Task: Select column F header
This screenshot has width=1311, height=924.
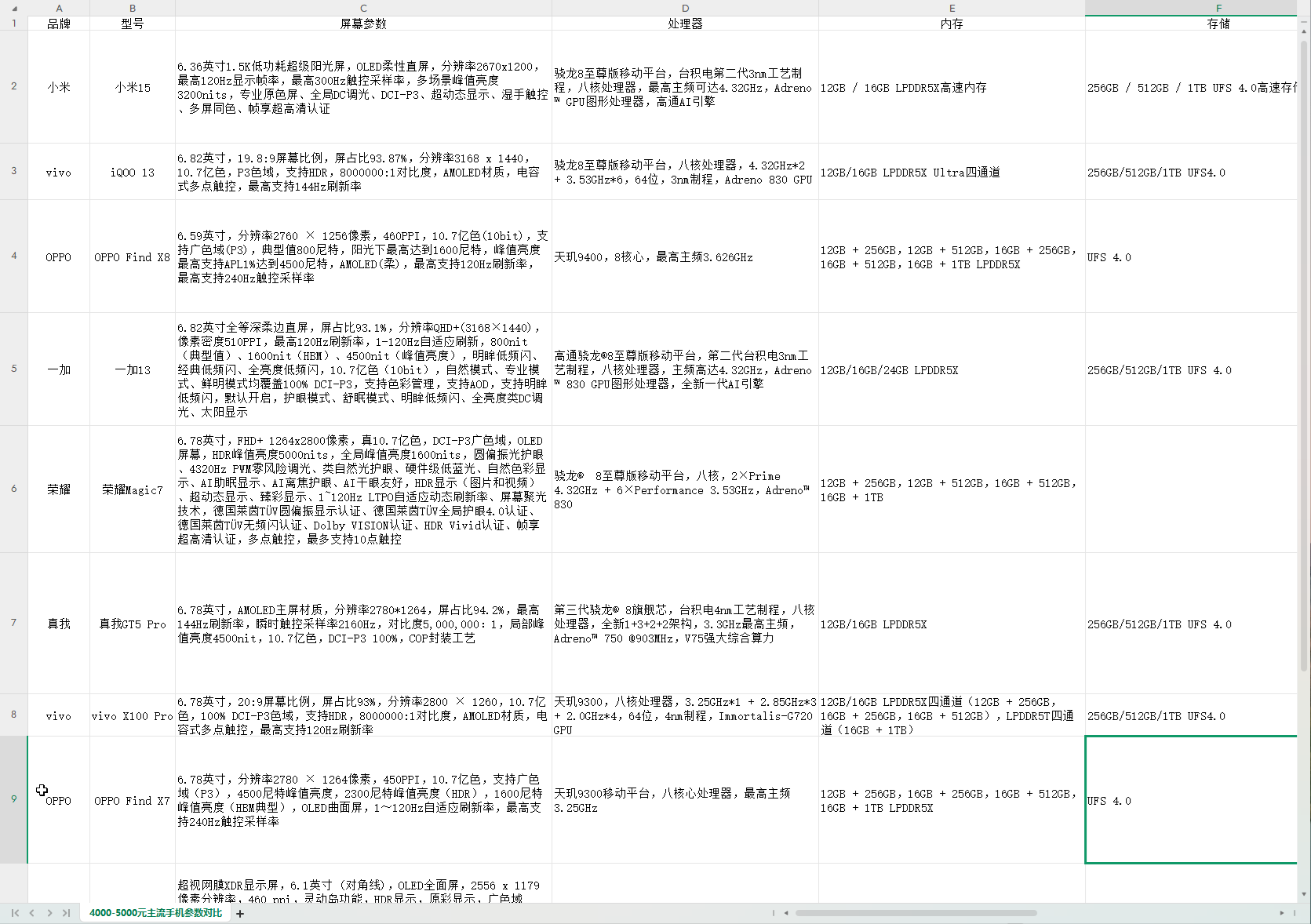Action: click(x=1191, y=8)
